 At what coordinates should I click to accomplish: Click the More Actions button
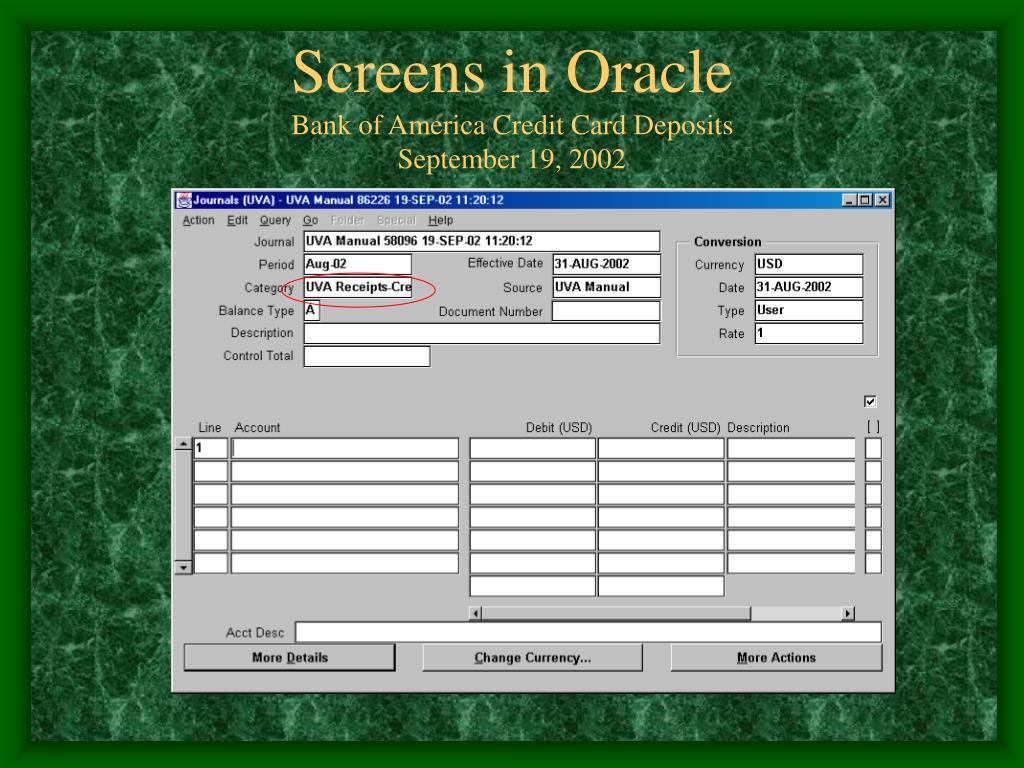pos(776,658)
